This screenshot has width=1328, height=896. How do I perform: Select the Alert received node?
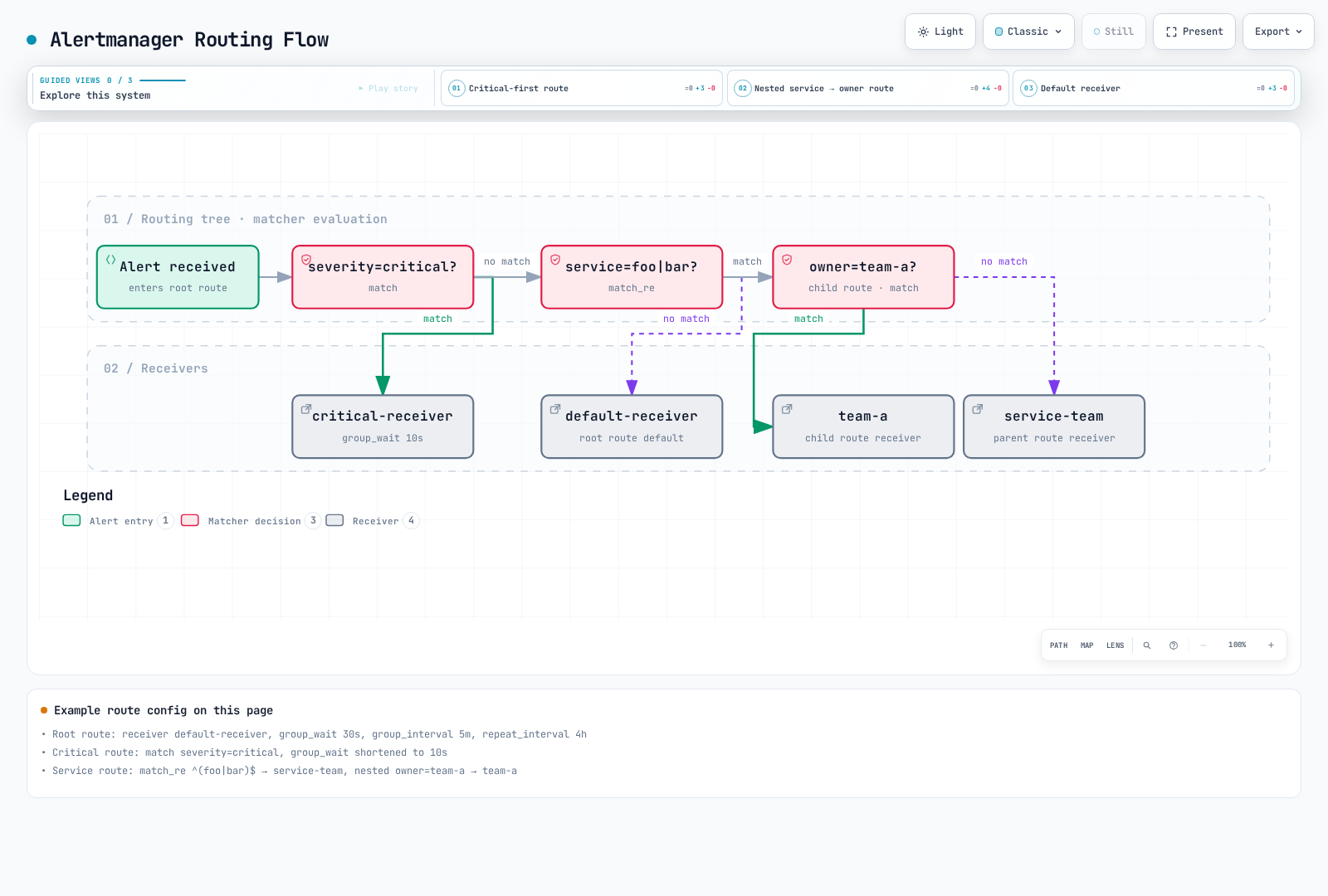coord(178,277)
